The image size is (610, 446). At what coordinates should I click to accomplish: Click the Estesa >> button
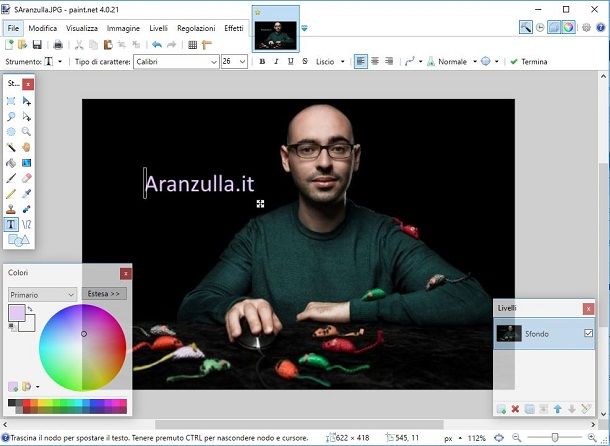104,293
